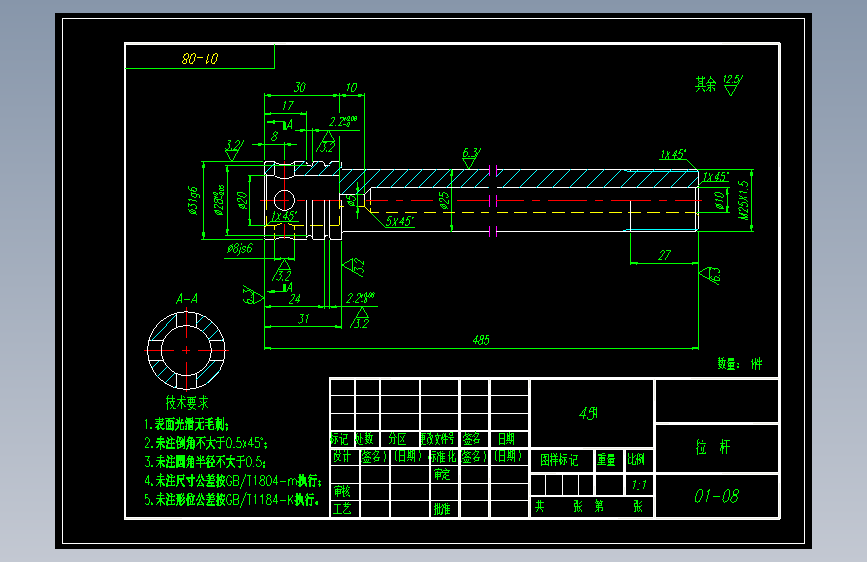
Task: Click the 'A-A' section view label
Action: point(186,299)
